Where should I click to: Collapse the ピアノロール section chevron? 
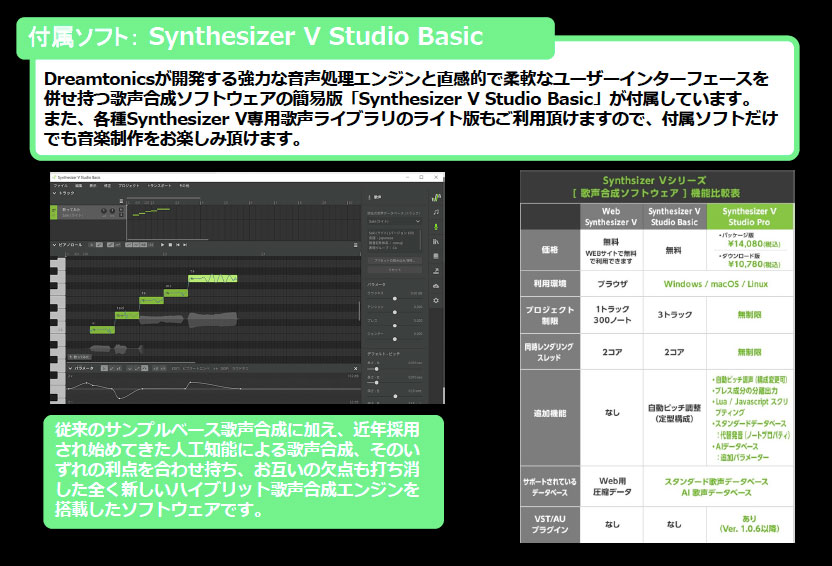(54, 245)
